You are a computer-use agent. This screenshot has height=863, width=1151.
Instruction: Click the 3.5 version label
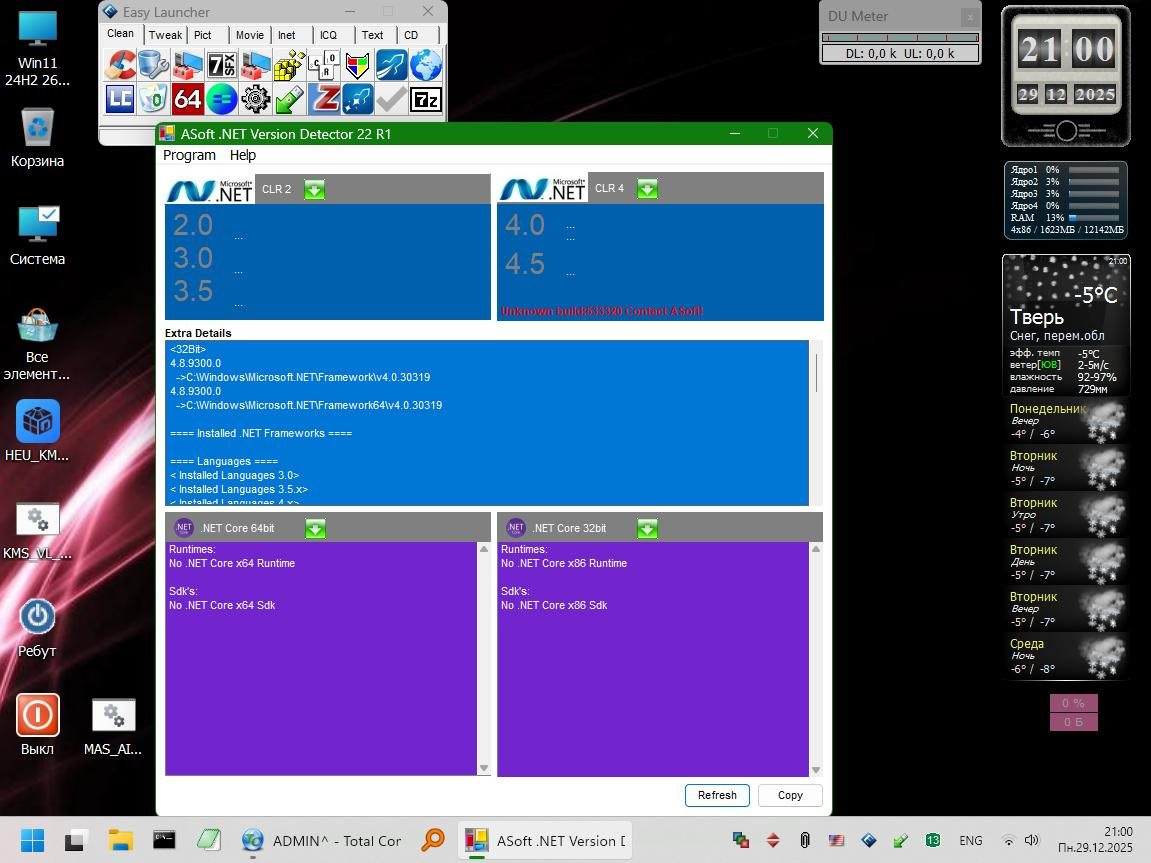tap(193, 291)
